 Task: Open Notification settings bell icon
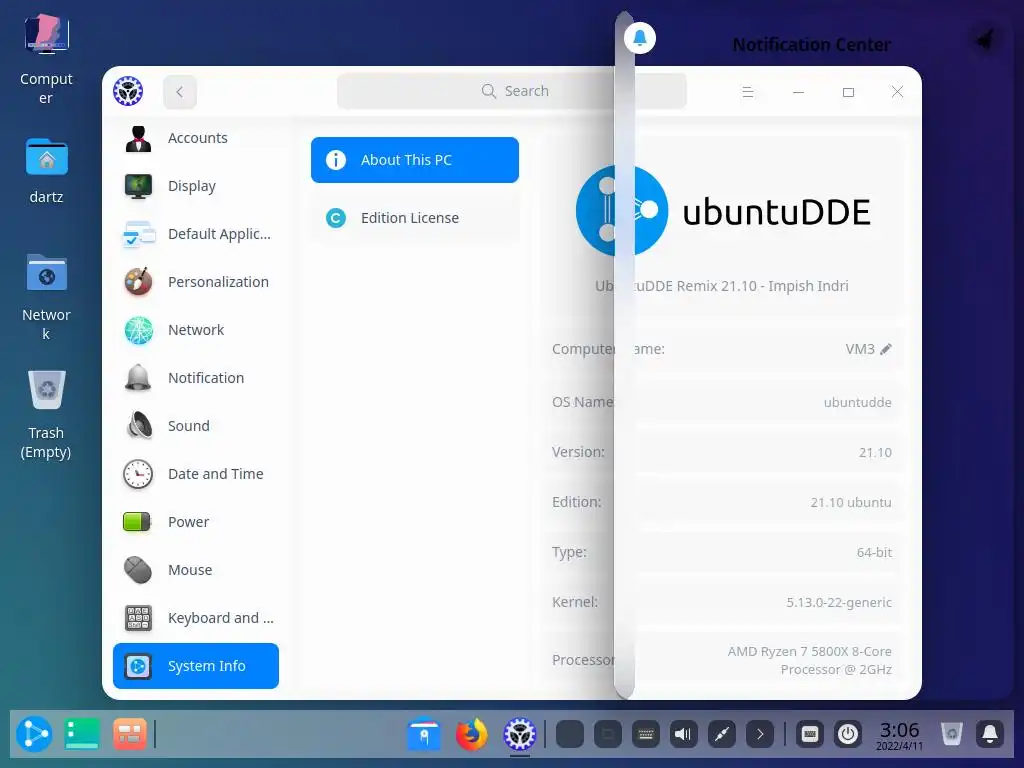click(x=138, y=377)
